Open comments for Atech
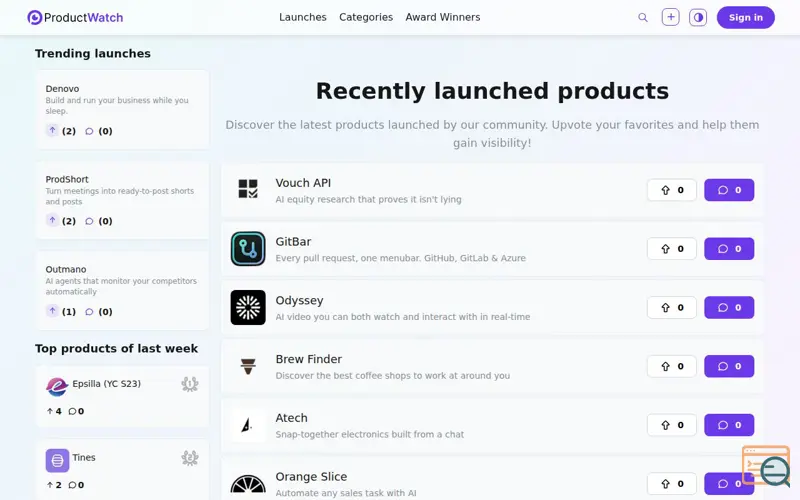The height and width of the screenshot is (500, 800). click(729, 424)
